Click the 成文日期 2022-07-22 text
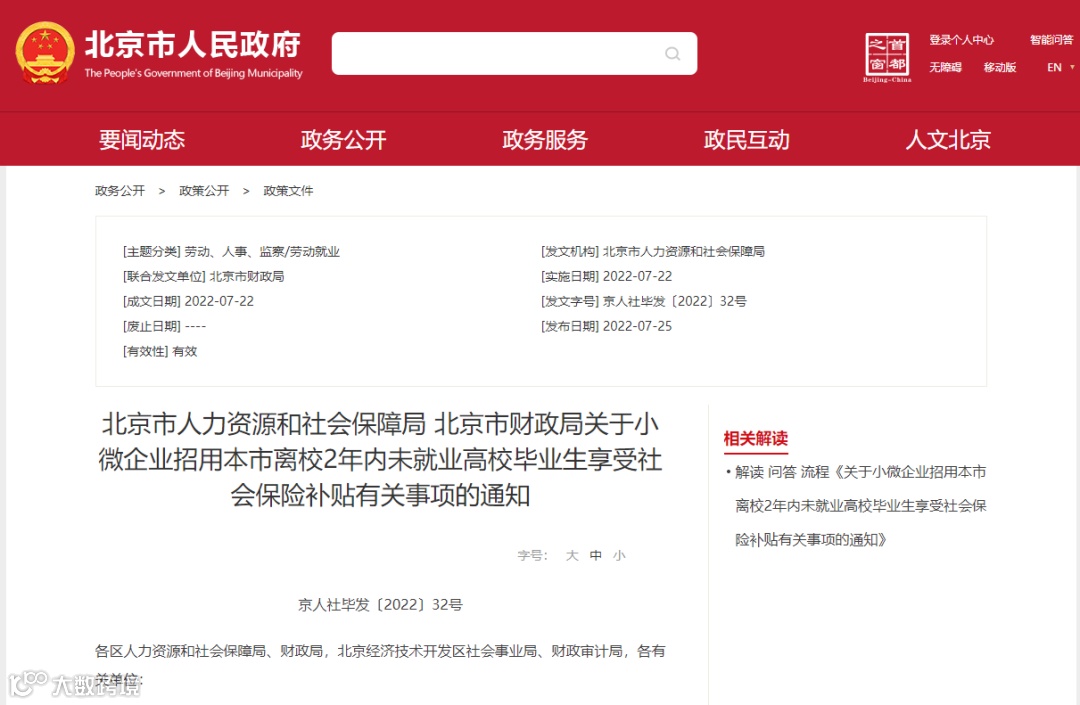 [188, 302]
